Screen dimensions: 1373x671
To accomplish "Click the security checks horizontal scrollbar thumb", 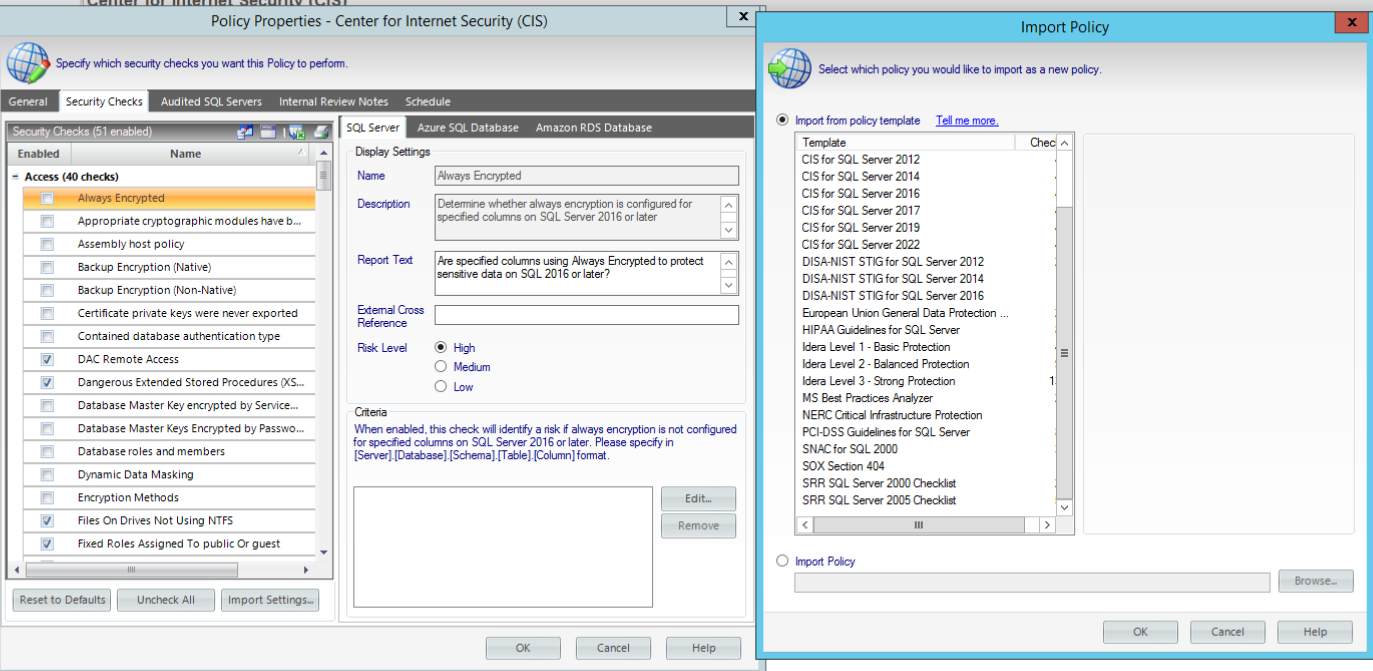I will (130, 570).
